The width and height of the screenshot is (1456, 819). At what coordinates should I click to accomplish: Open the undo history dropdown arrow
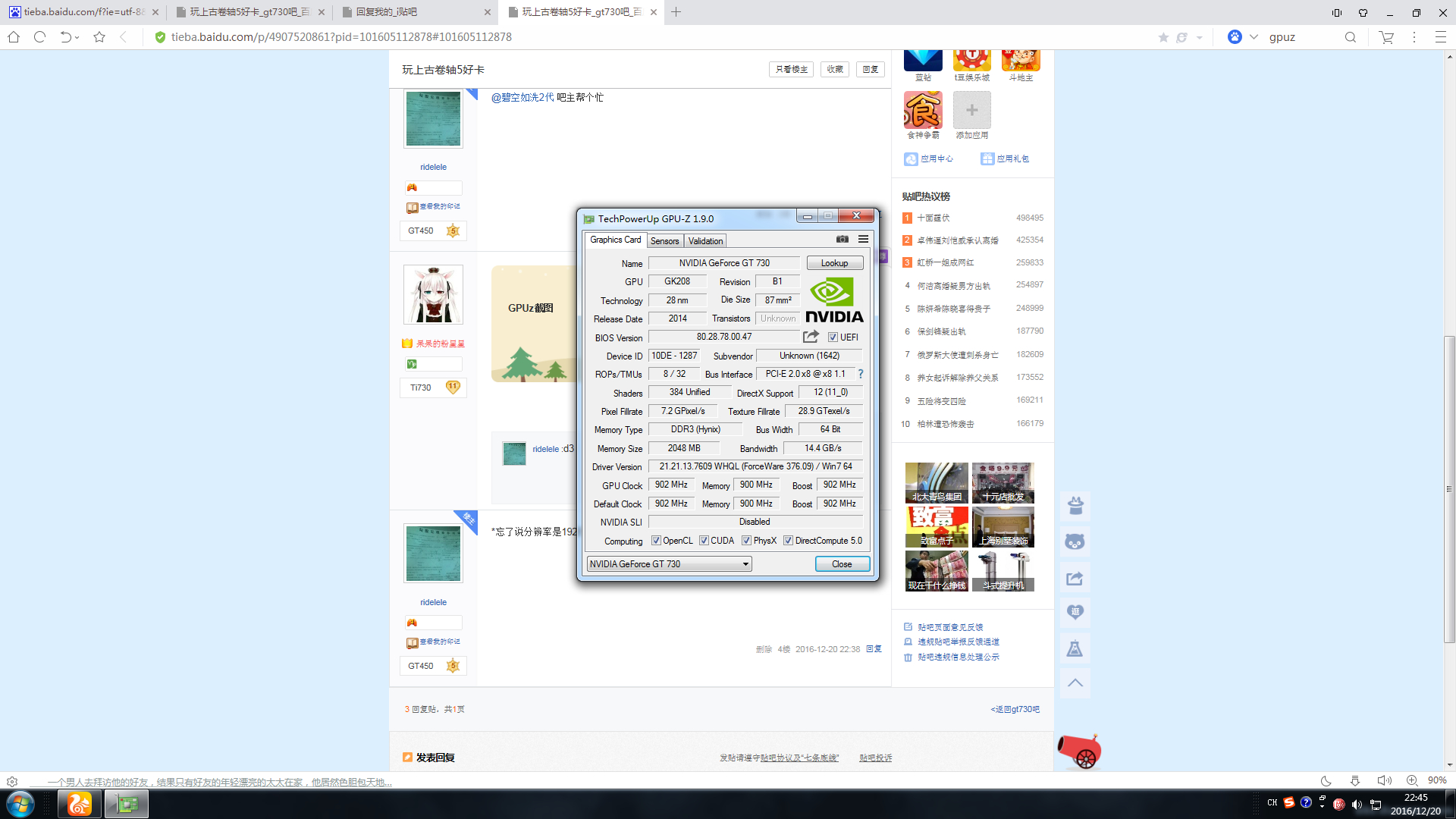[77, 37]
